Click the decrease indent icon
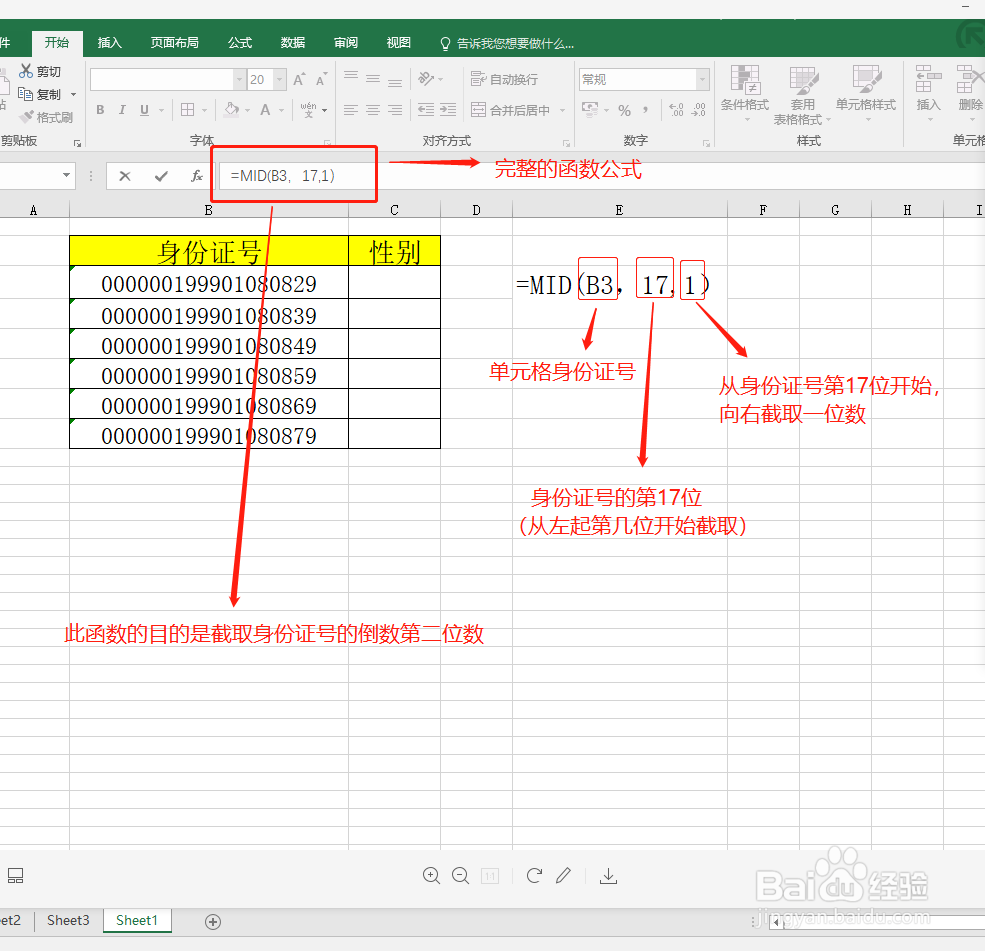Screen dimensions: 985x951 point(426,111)
